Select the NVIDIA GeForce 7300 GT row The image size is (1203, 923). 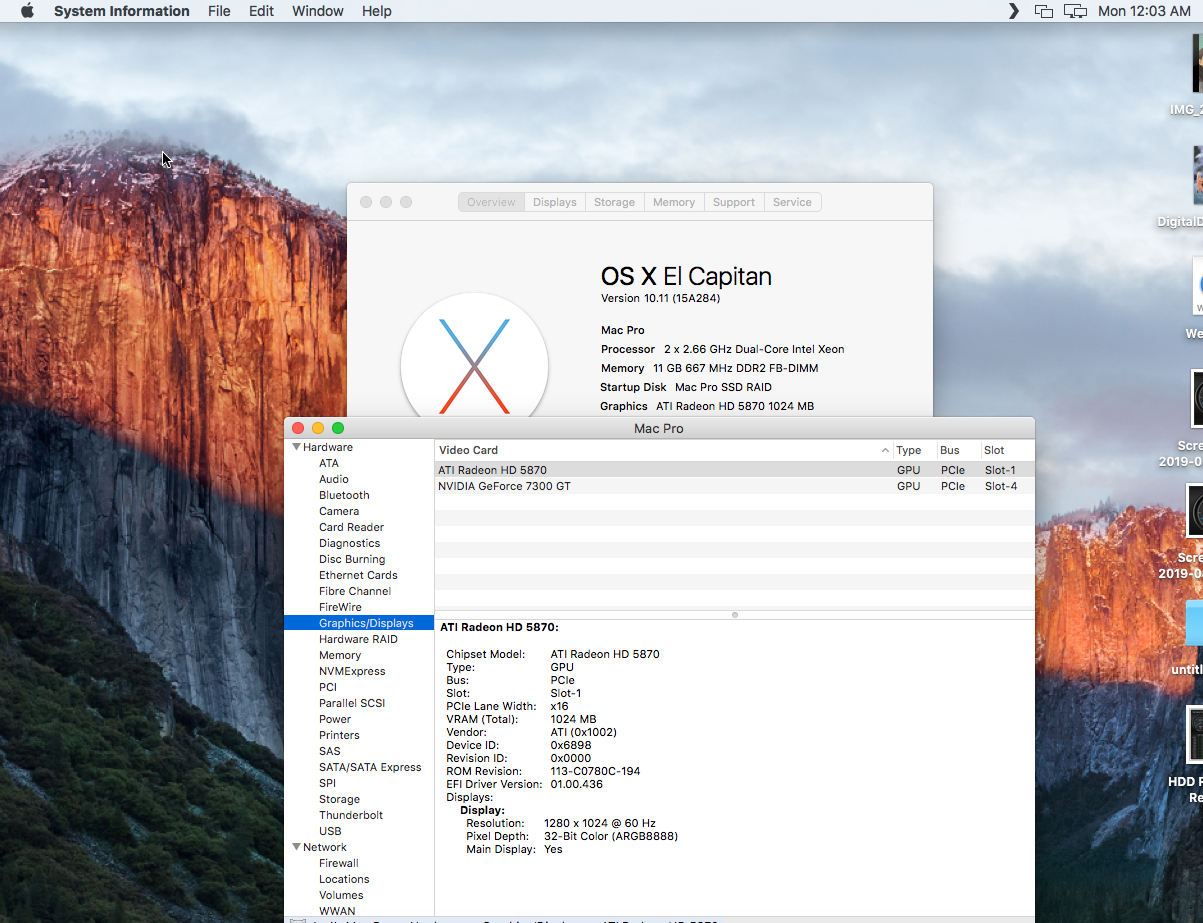(735, 486)
